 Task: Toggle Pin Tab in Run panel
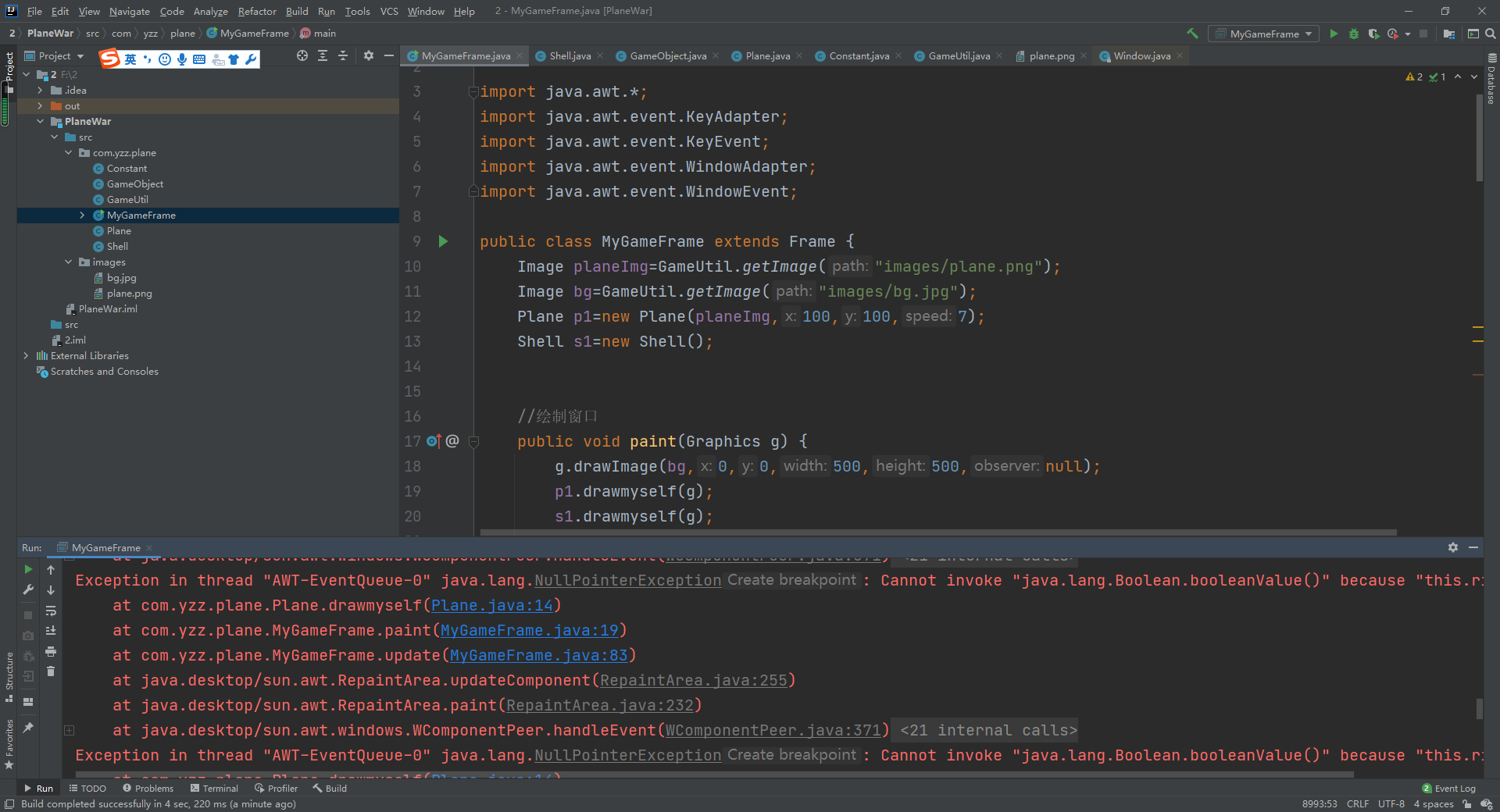[28, 728]
